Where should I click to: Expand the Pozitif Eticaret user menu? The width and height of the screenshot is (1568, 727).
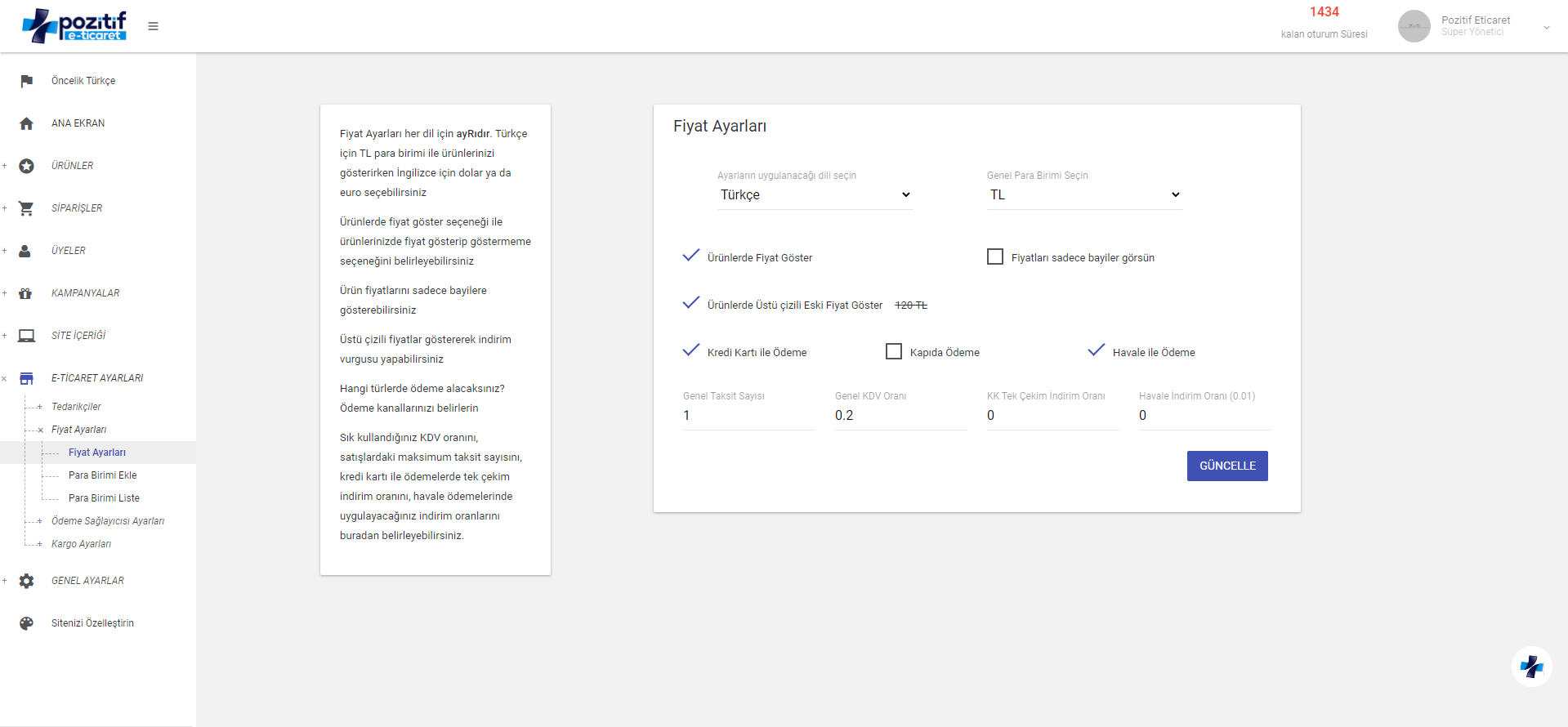pos(1546,27)
